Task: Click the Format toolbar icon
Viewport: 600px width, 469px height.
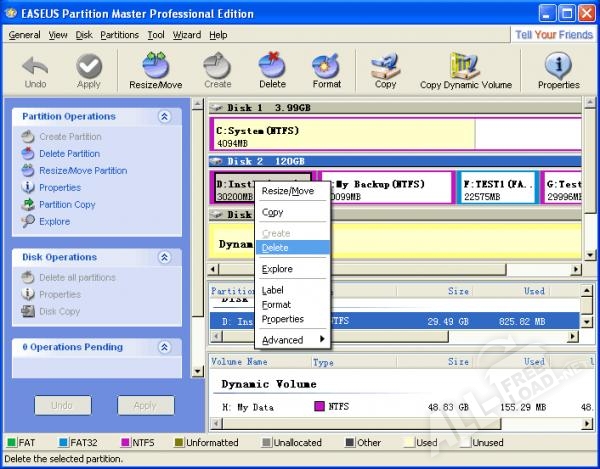Action: pyautogui.click(x=326, y=70)
